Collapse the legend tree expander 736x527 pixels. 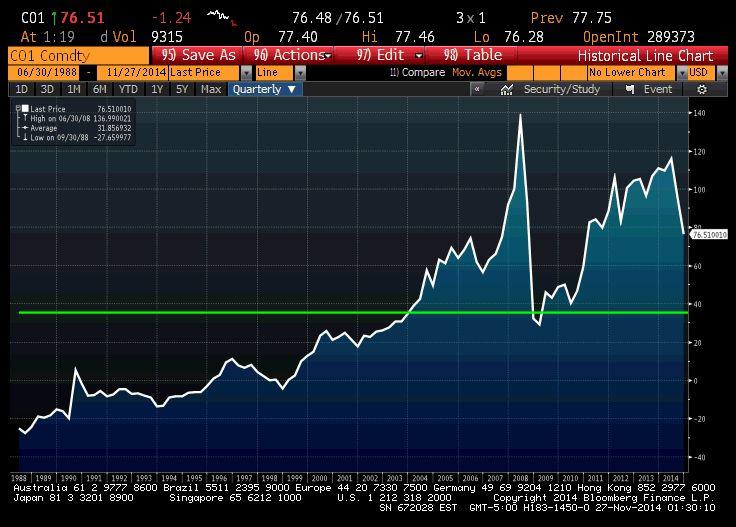(x=18, y=109)
